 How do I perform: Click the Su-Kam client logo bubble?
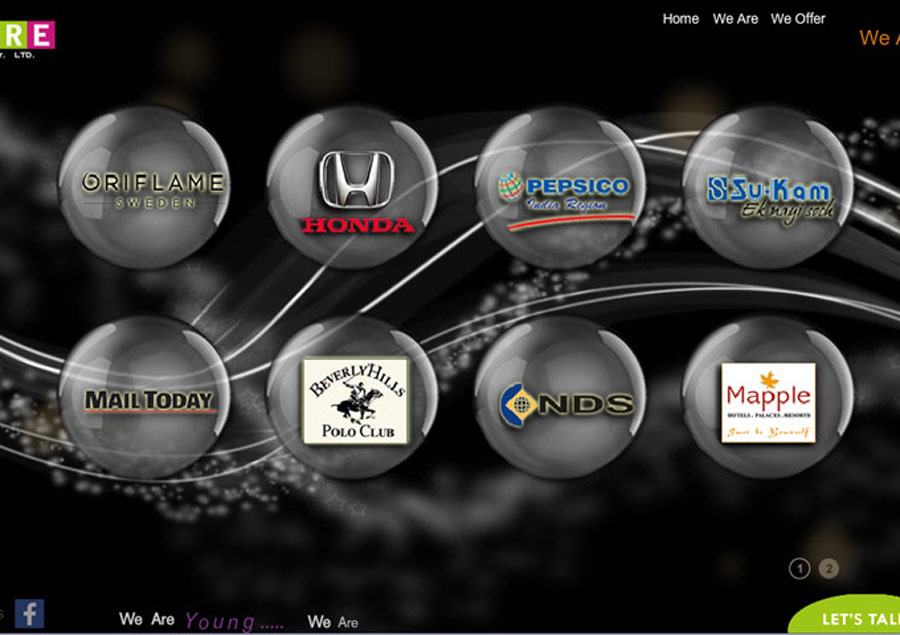768,187
